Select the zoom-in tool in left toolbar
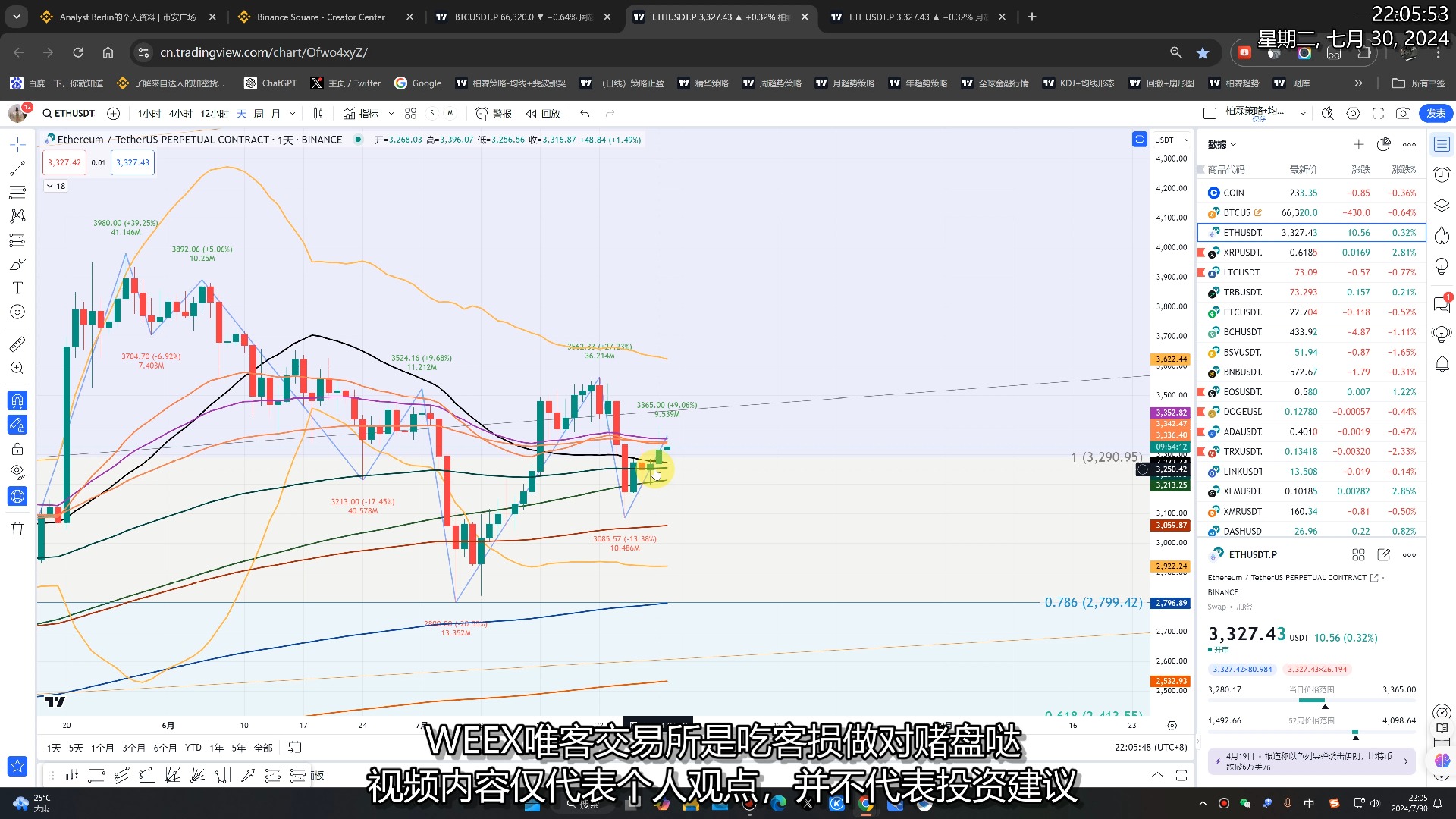Viewport: 1456px width, 819px height. click(17, 369)
